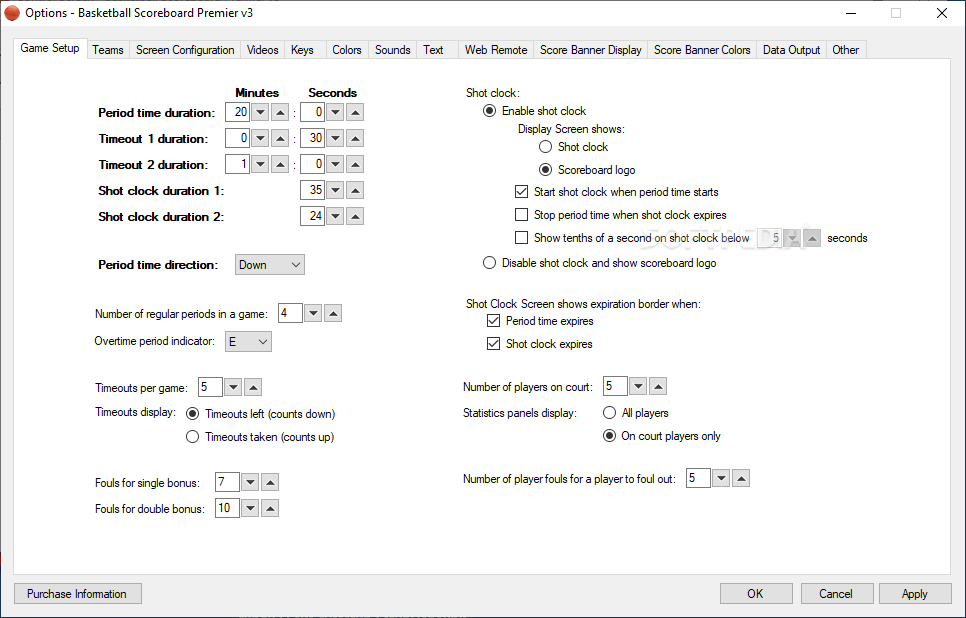
Task: Decrease number of players on court
Action: [638, 386]
